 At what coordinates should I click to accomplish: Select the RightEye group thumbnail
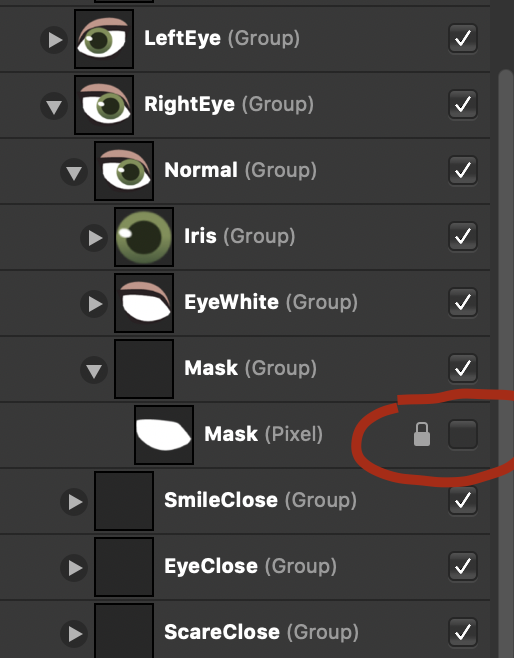click(x=104, y=105)
